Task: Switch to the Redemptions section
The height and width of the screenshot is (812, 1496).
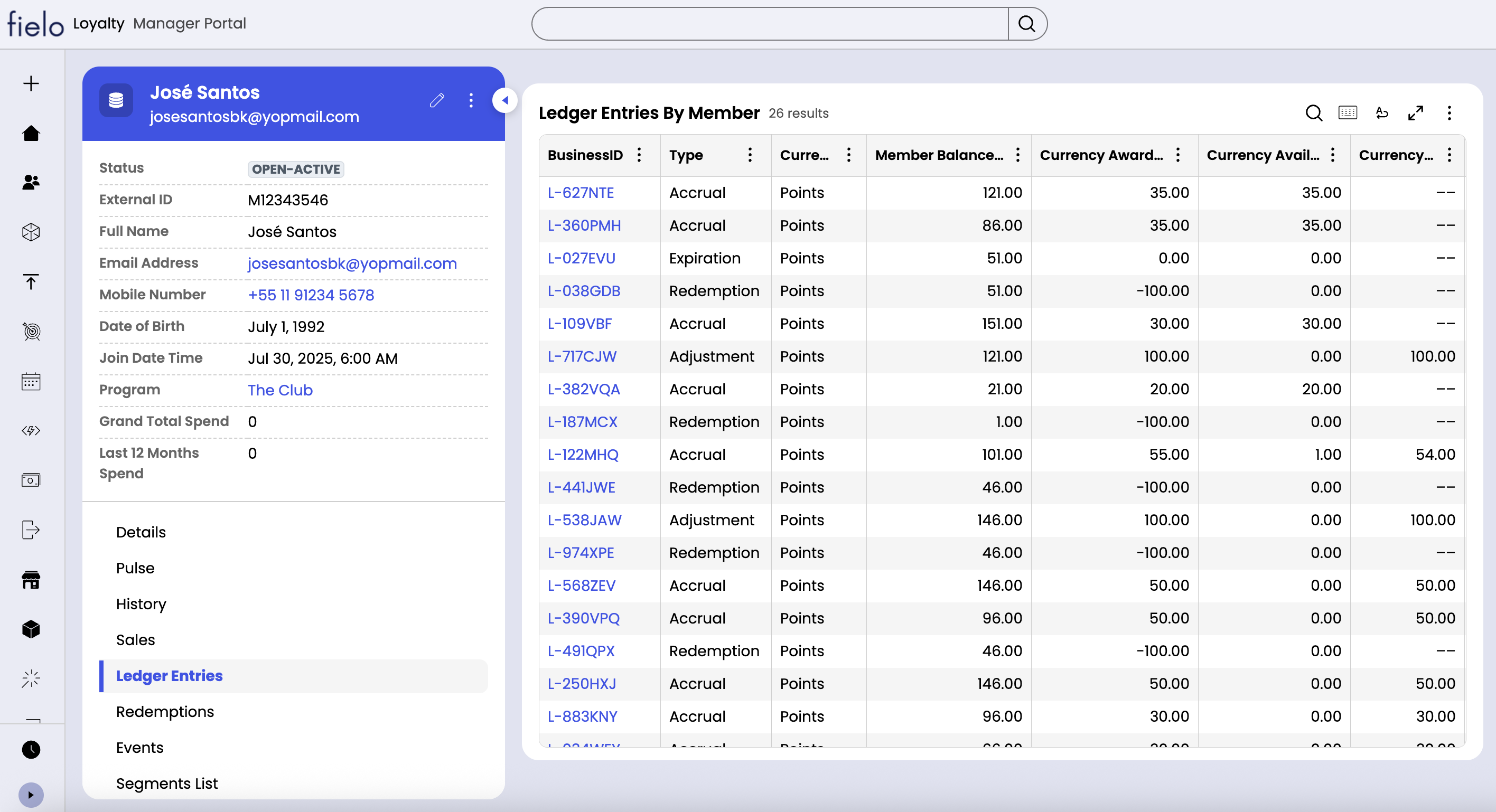Action: (165, 712)
